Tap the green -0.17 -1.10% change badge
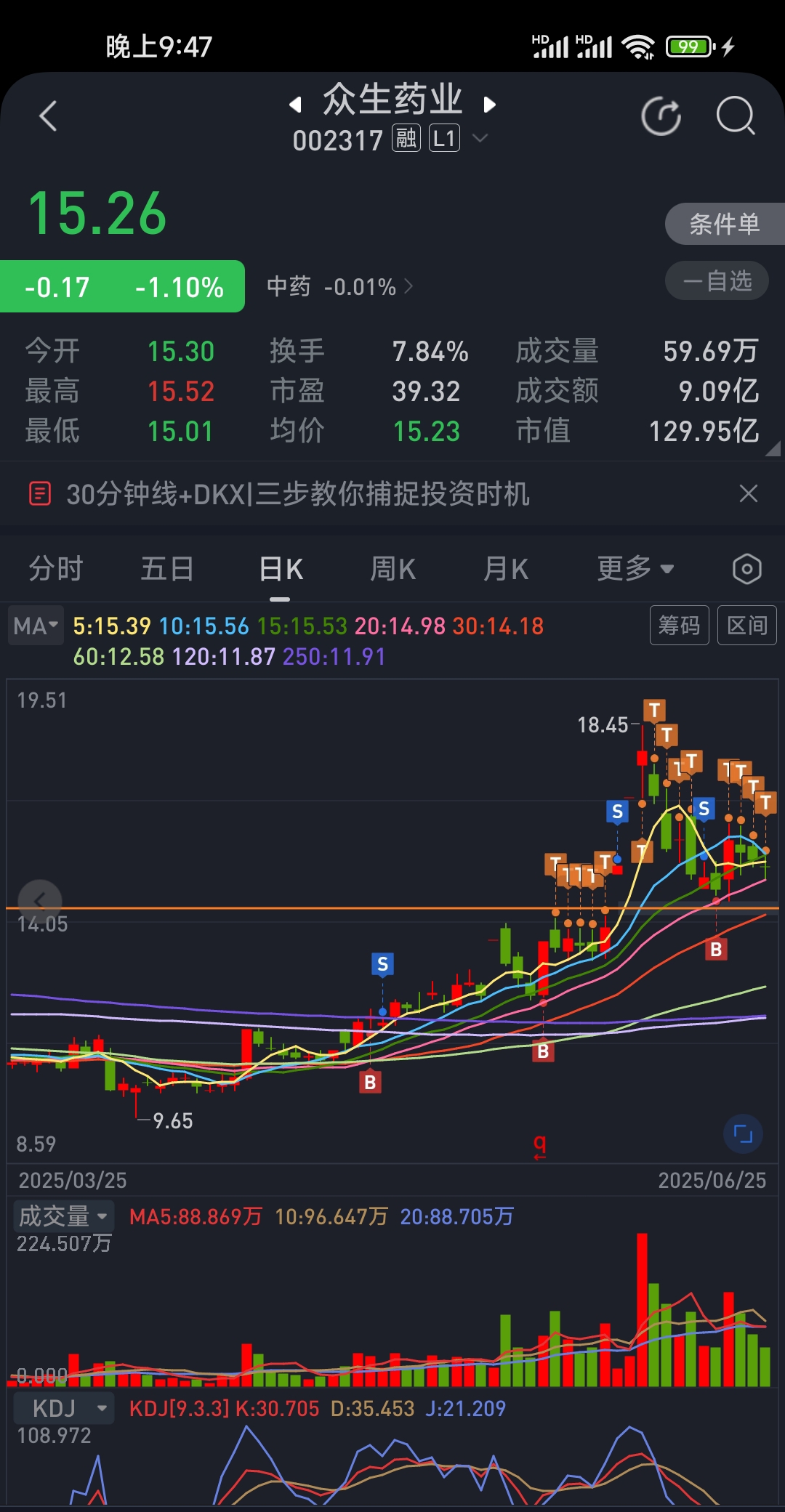This screenshot has width=785, height=1512. 122,287
